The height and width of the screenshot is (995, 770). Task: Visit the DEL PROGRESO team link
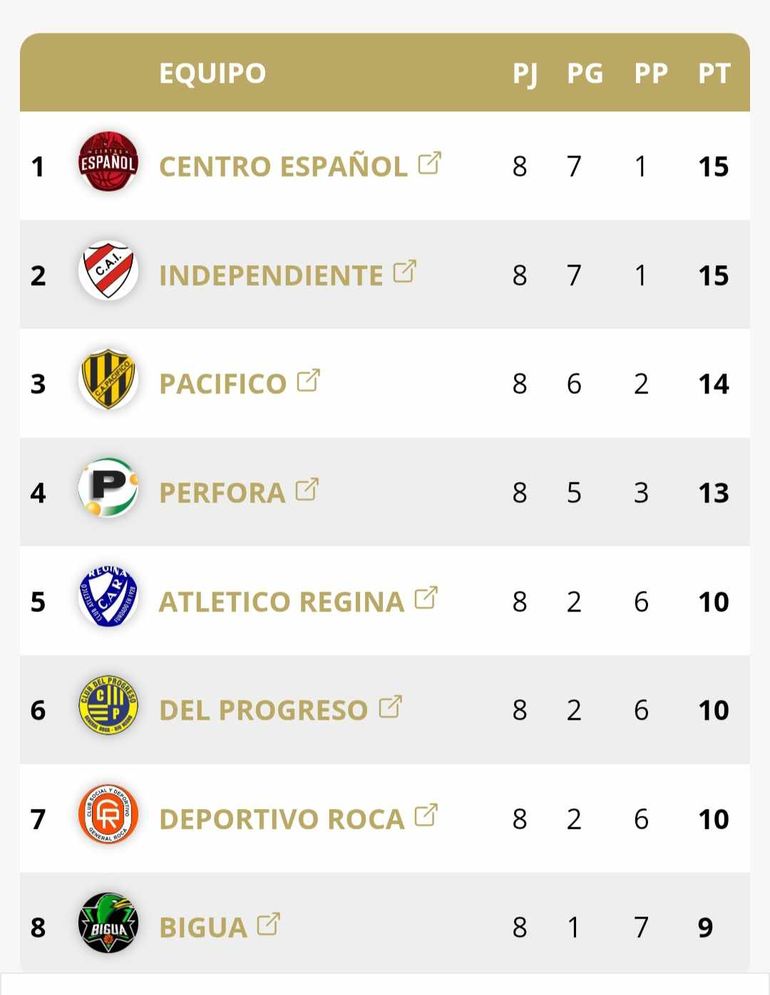(263, 711)
